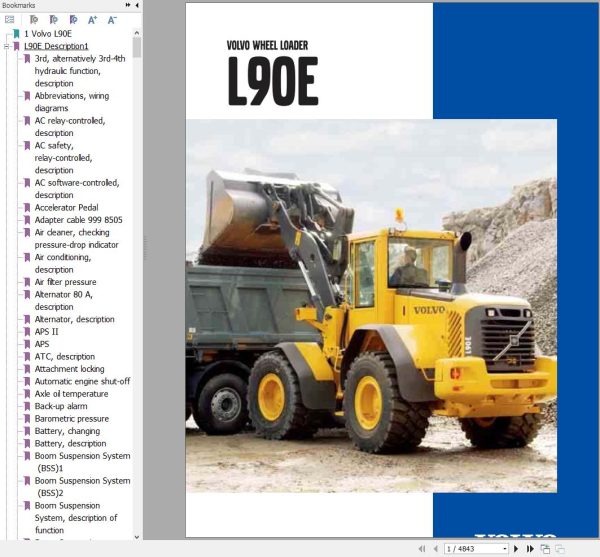
Task: Click bookmark ribbon icon beside 'Air filter pressure'
Action: click(x=27, y=282)
